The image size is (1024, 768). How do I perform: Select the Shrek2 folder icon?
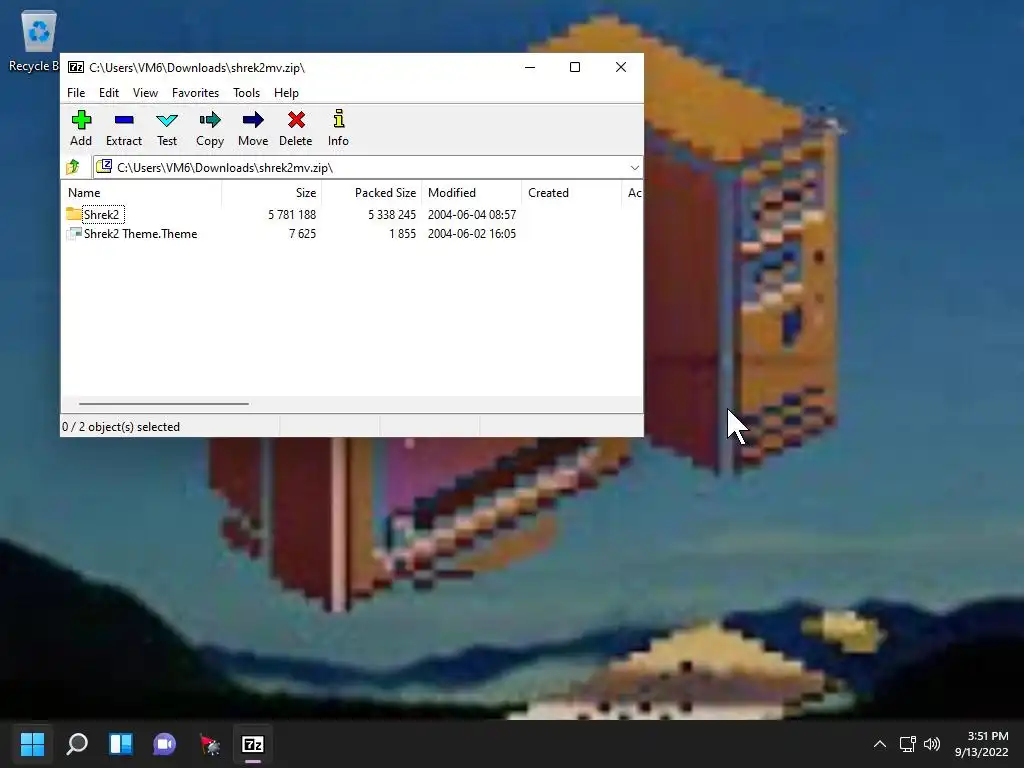click(x=74, y=214)
